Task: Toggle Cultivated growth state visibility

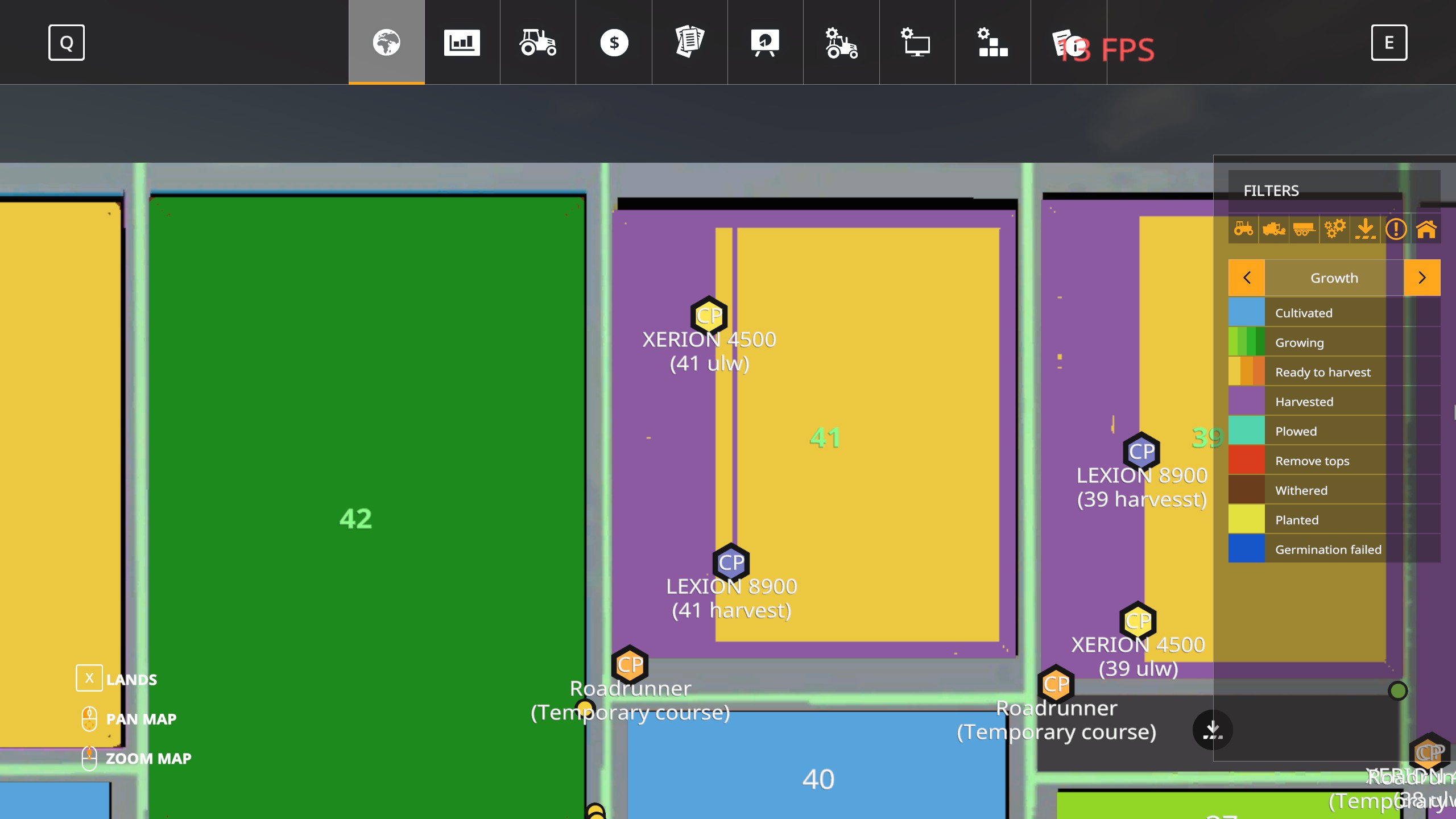Action: coord(1304,313)
